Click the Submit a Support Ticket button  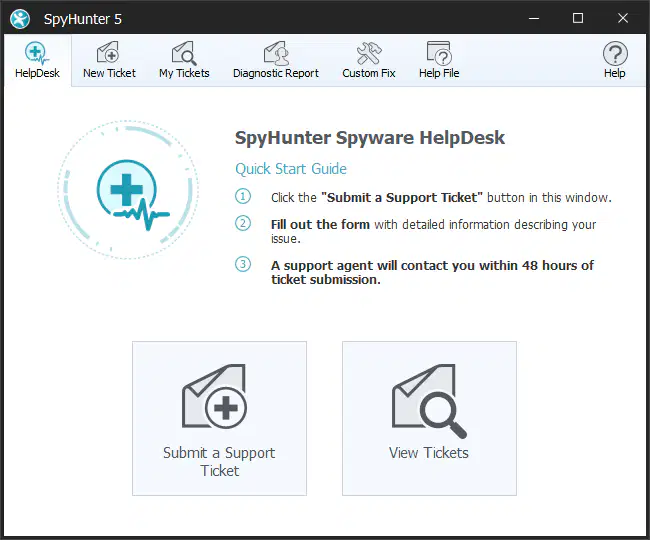219,418
